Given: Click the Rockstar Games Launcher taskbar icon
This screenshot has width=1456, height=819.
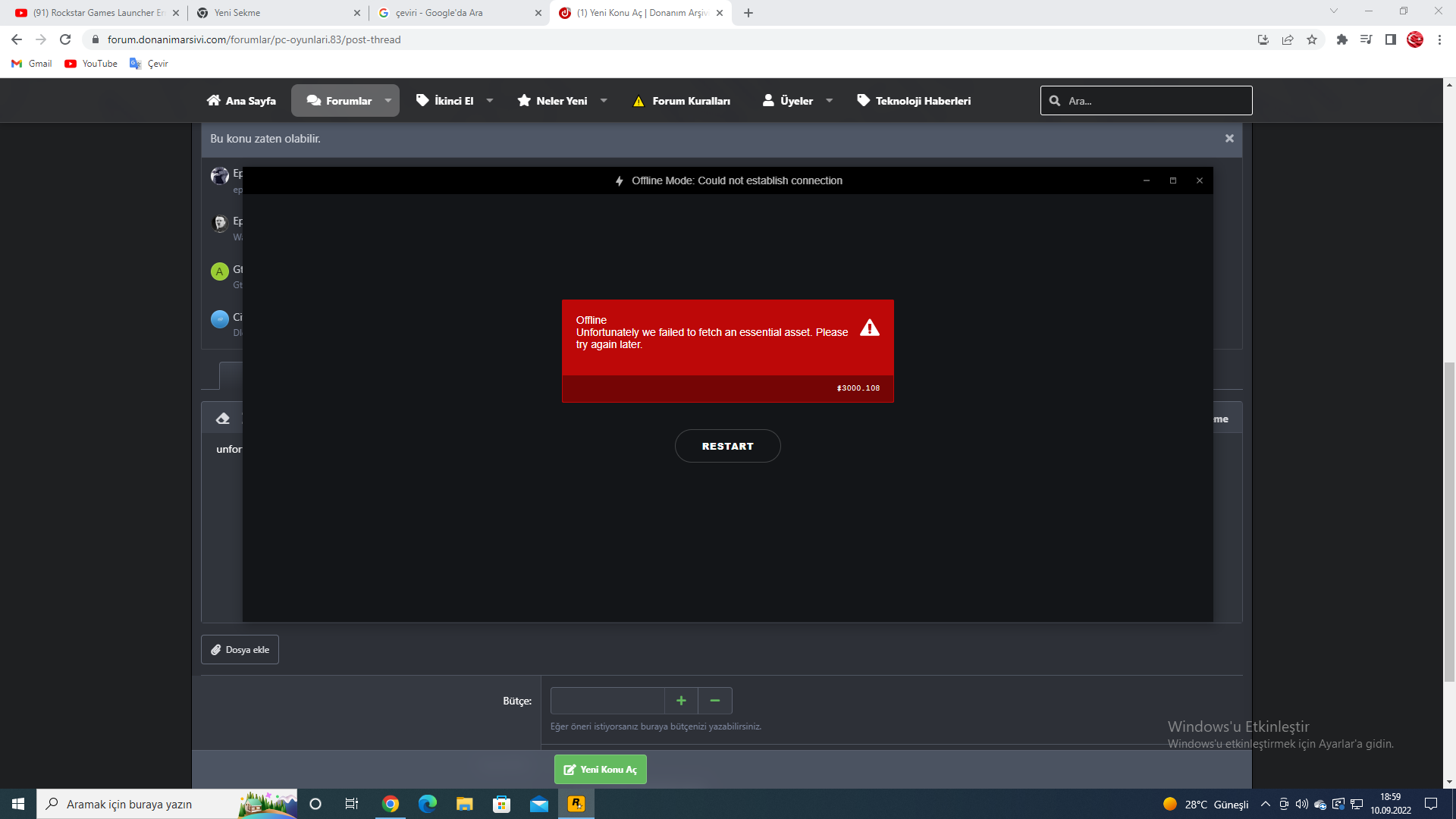Looking at the screenshot, I should [x=576, y=804].
